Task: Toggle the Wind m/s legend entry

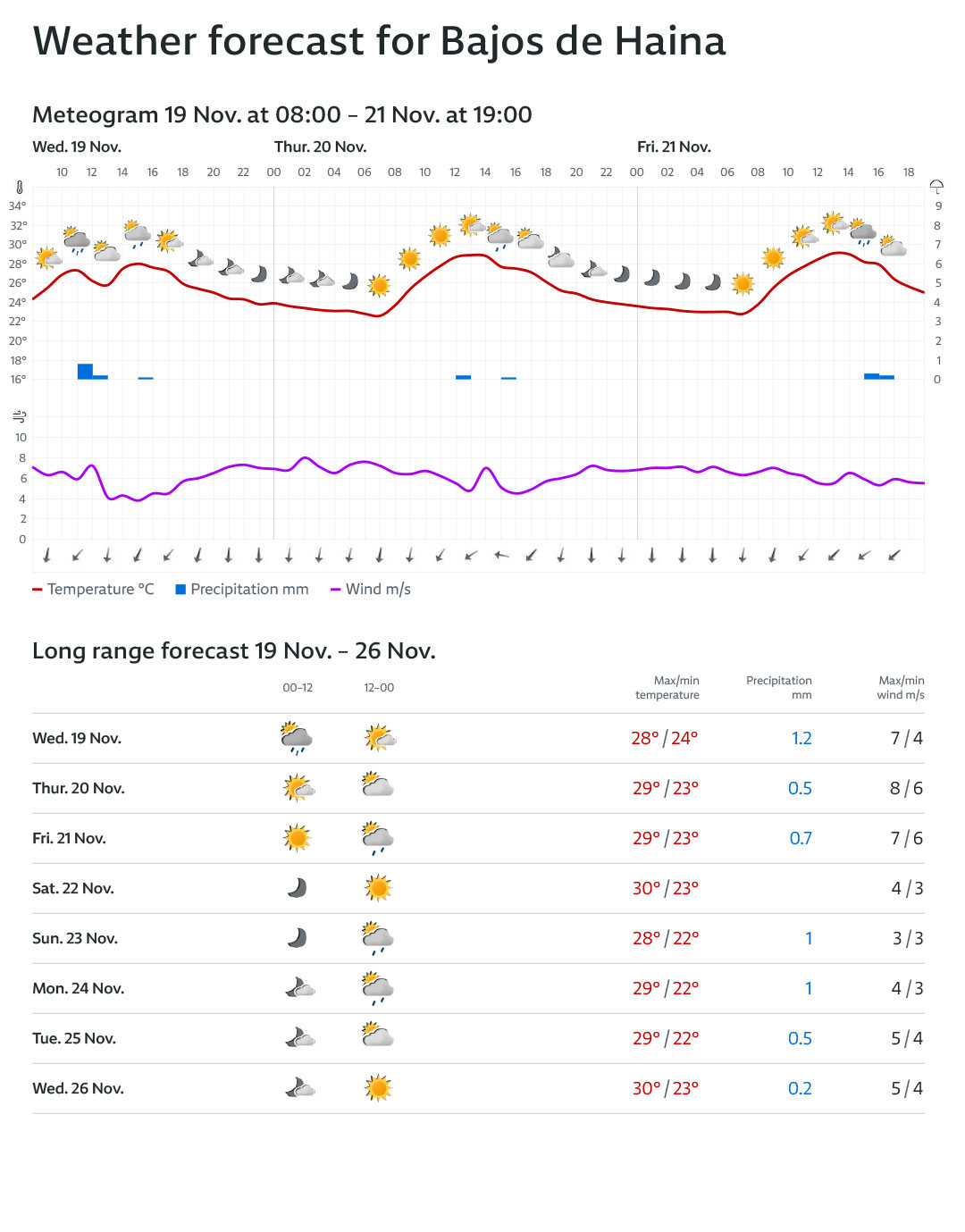Action: 371,590
